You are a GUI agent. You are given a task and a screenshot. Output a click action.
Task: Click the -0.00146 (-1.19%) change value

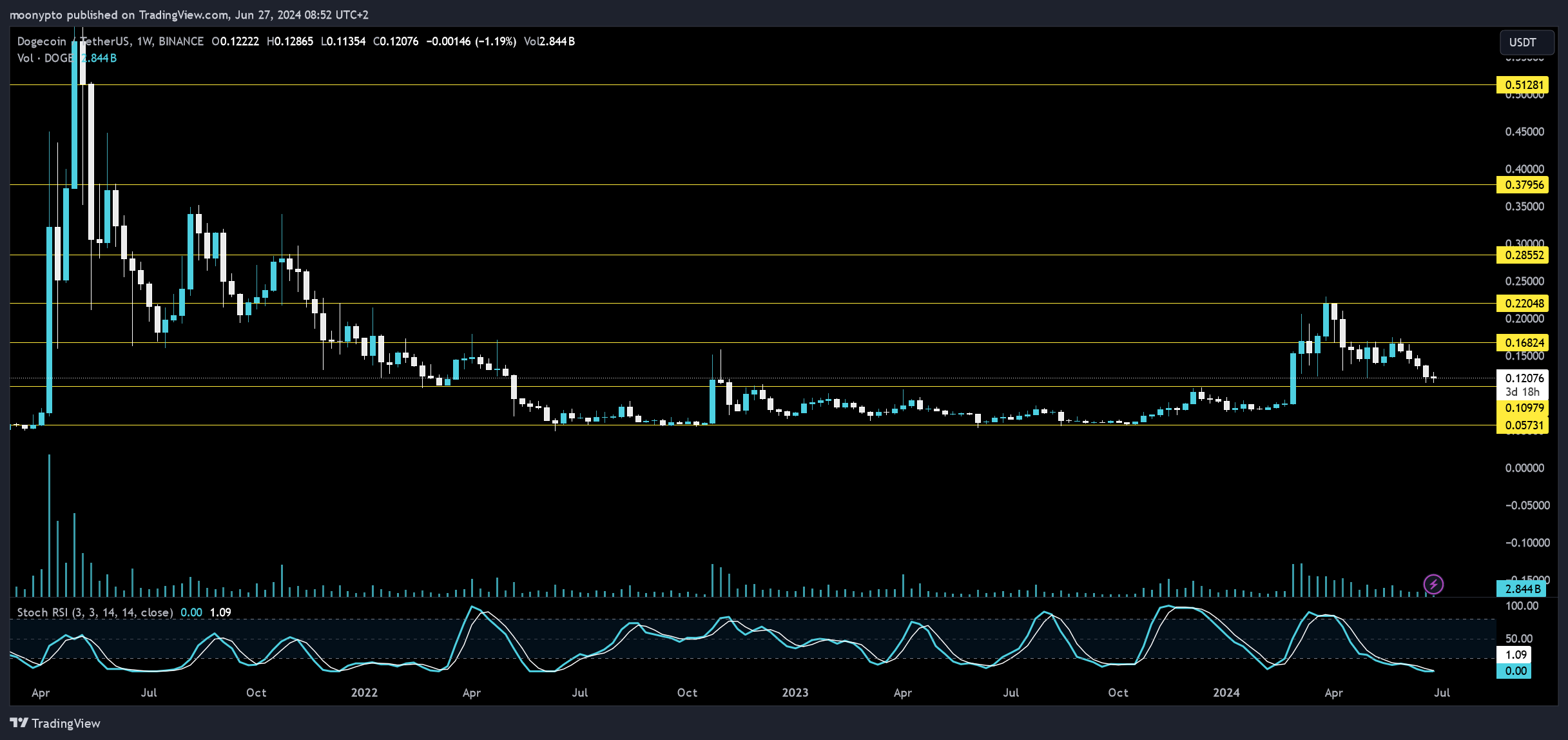click(471, 41)
